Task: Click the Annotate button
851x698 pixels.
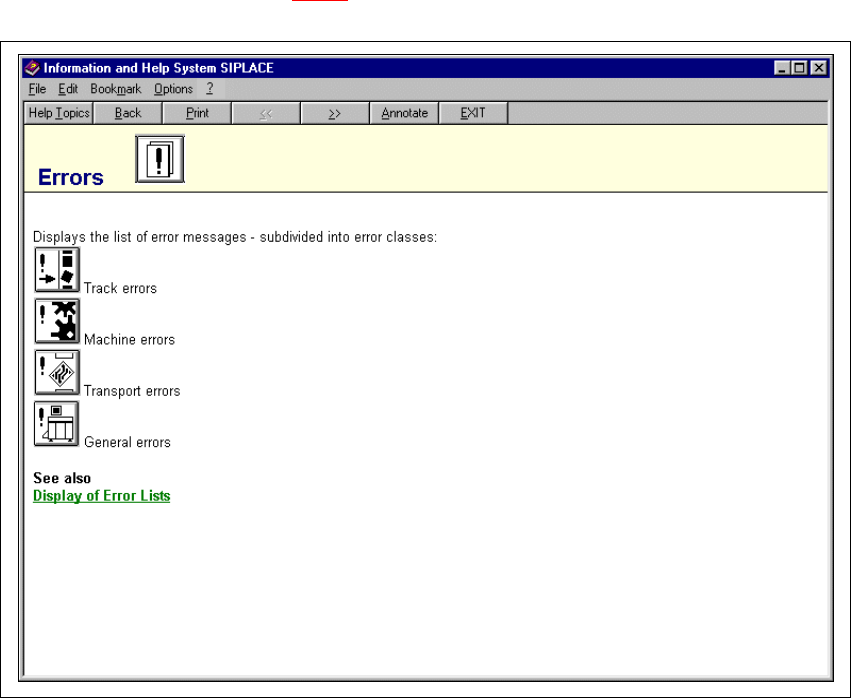Action: click(x=404, y=113)
